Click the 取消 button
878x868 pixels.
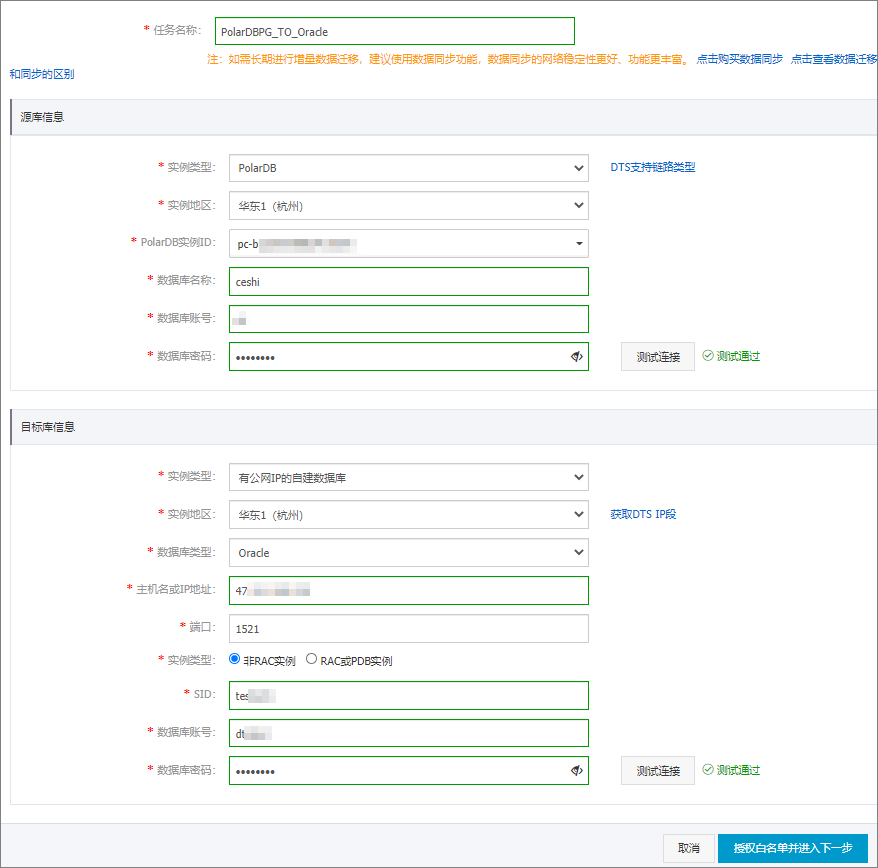click(x=689, y=848)
